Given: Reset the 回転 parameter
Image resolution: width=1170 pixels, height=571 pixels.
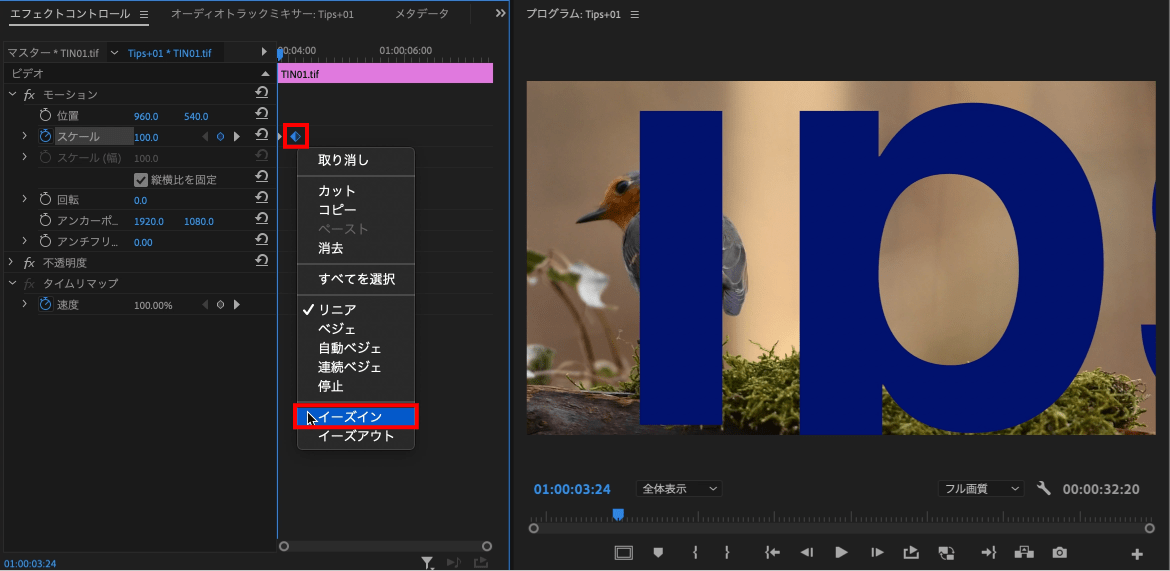Looking at the screenshot, I should point(262,199).
